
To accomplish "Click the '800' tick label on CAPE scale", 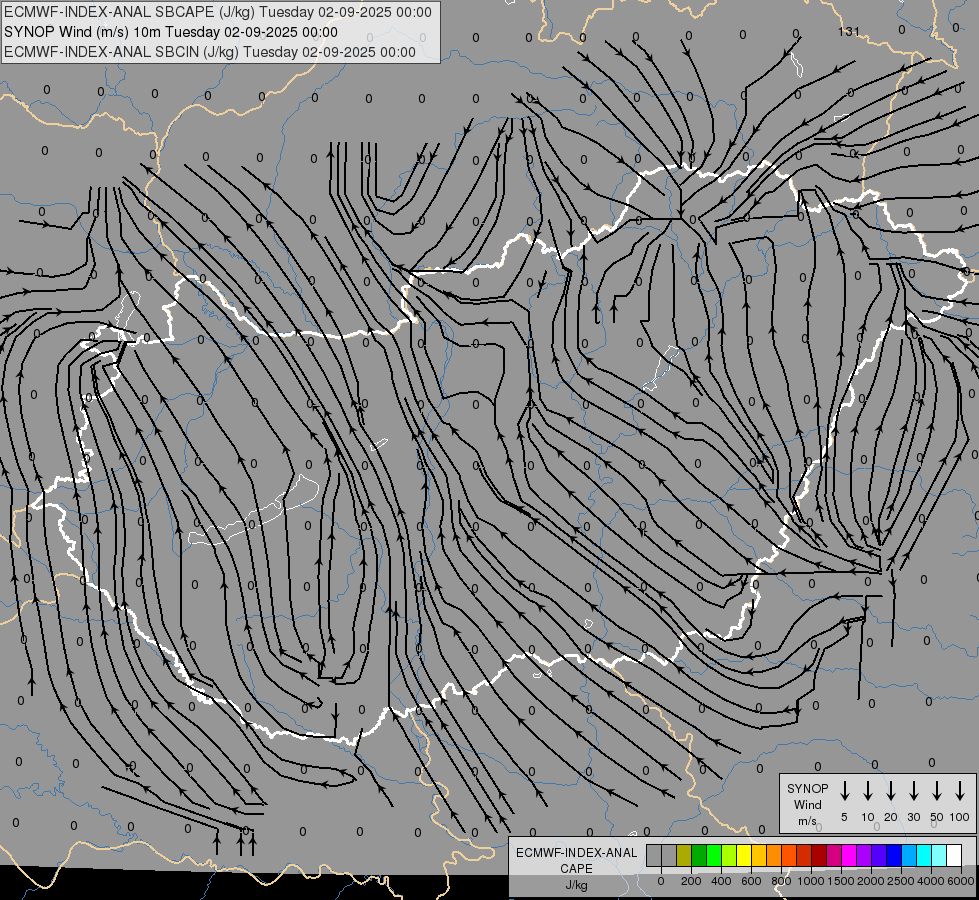I will [x=782, y=881].
